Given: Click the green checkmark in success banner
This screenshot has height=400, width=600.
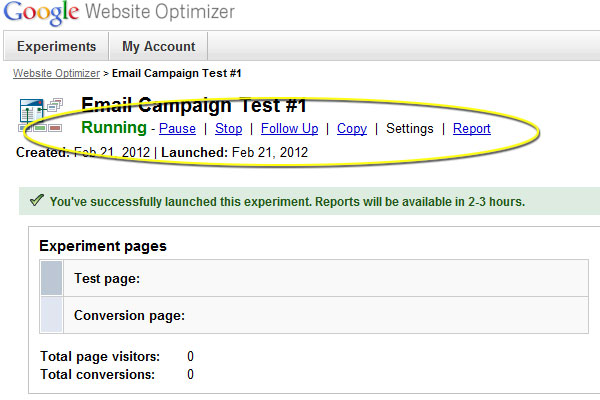Looking at the screenshot, I should pyautogui.click(x=36, y=201).
